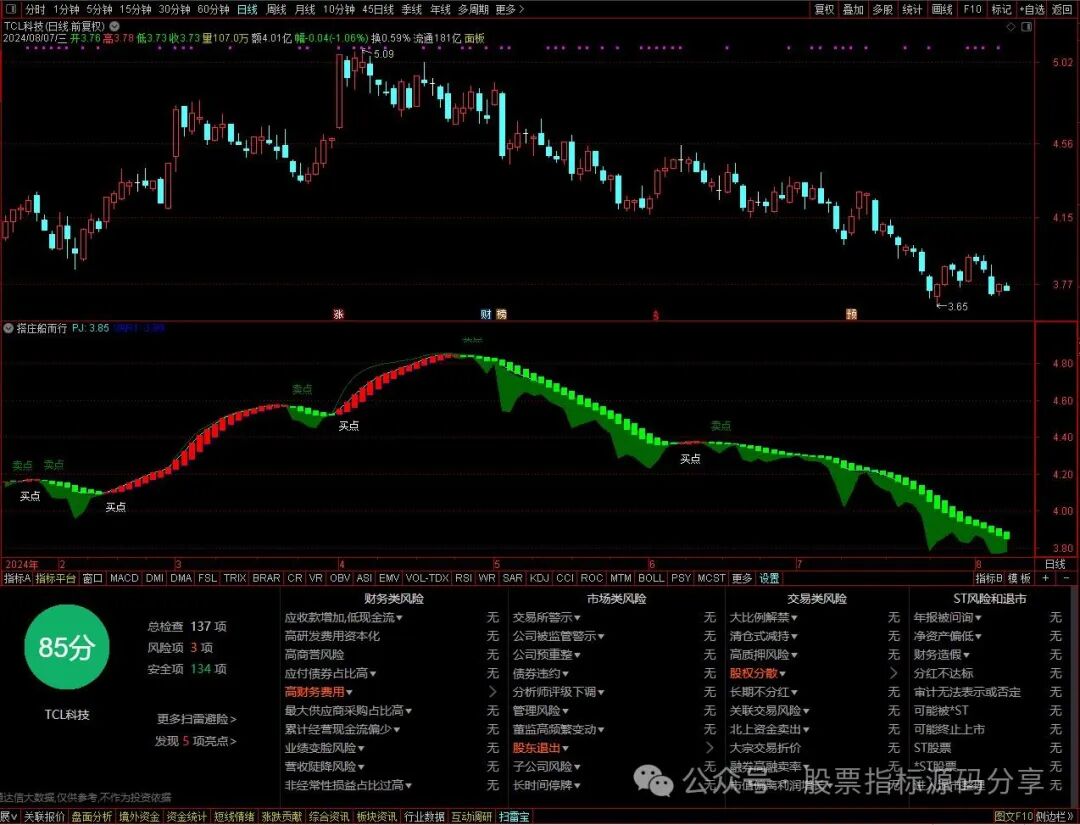Viewport: 1080px width, 825px height.
Task: Select the 分时 time period
Action: [35, 9]
